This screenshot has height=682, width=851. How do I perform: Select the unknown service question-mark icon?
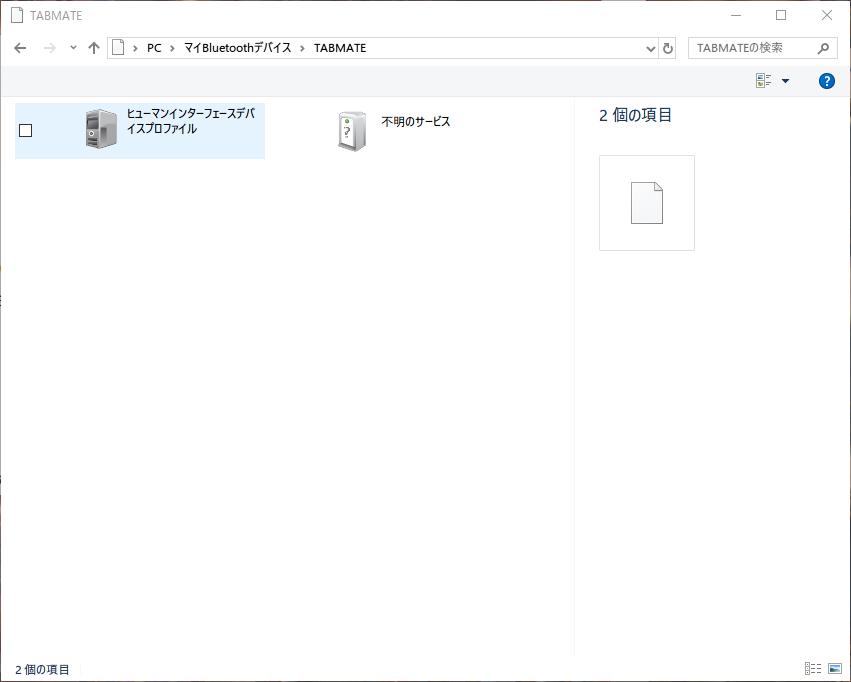point(352,130)
